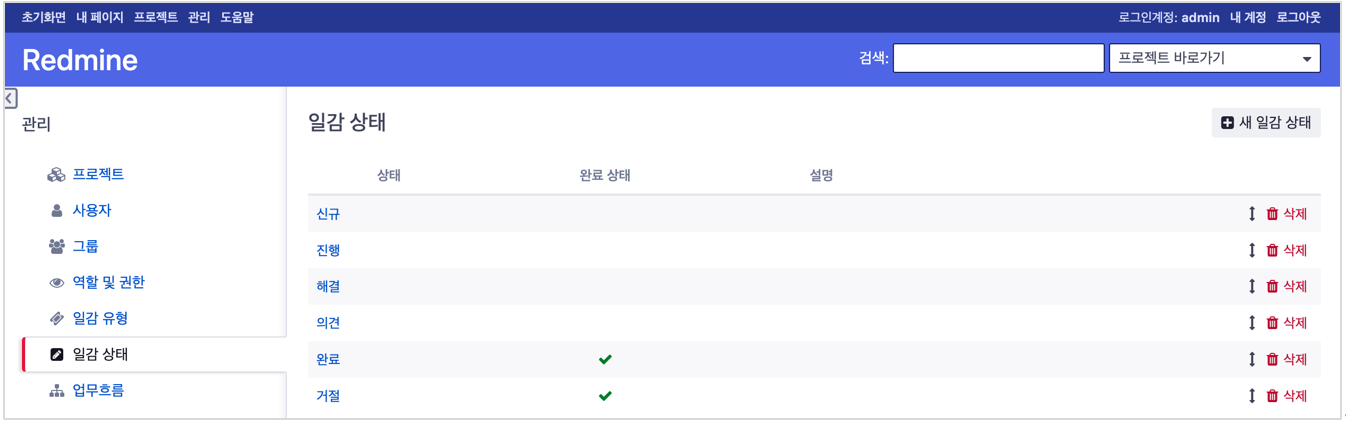Screen dimensions: 1346x423
Task: Click the group icon beside 그룹
Action: (x=56, y=247)
